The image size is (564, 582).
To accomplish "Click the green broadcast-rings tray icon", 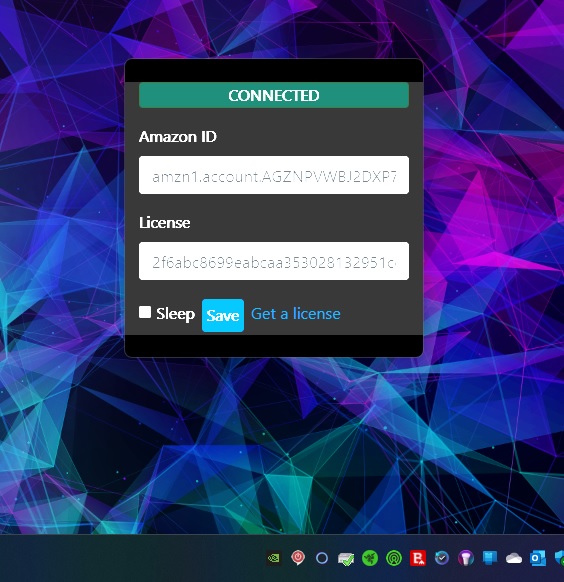I will (x=394, y=558).
